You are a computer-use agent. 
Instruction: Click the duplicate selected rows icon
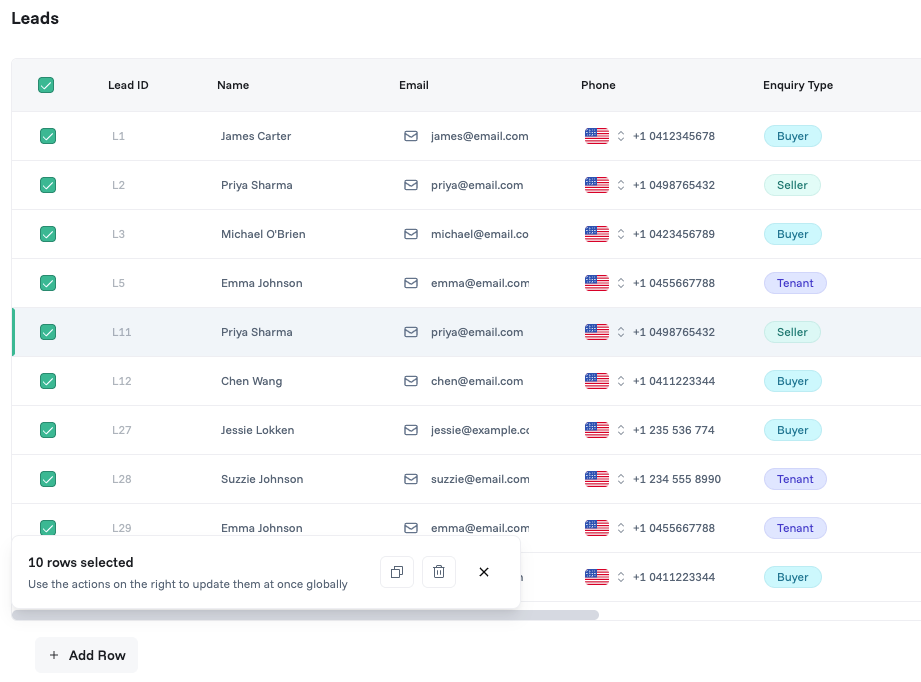397,572
